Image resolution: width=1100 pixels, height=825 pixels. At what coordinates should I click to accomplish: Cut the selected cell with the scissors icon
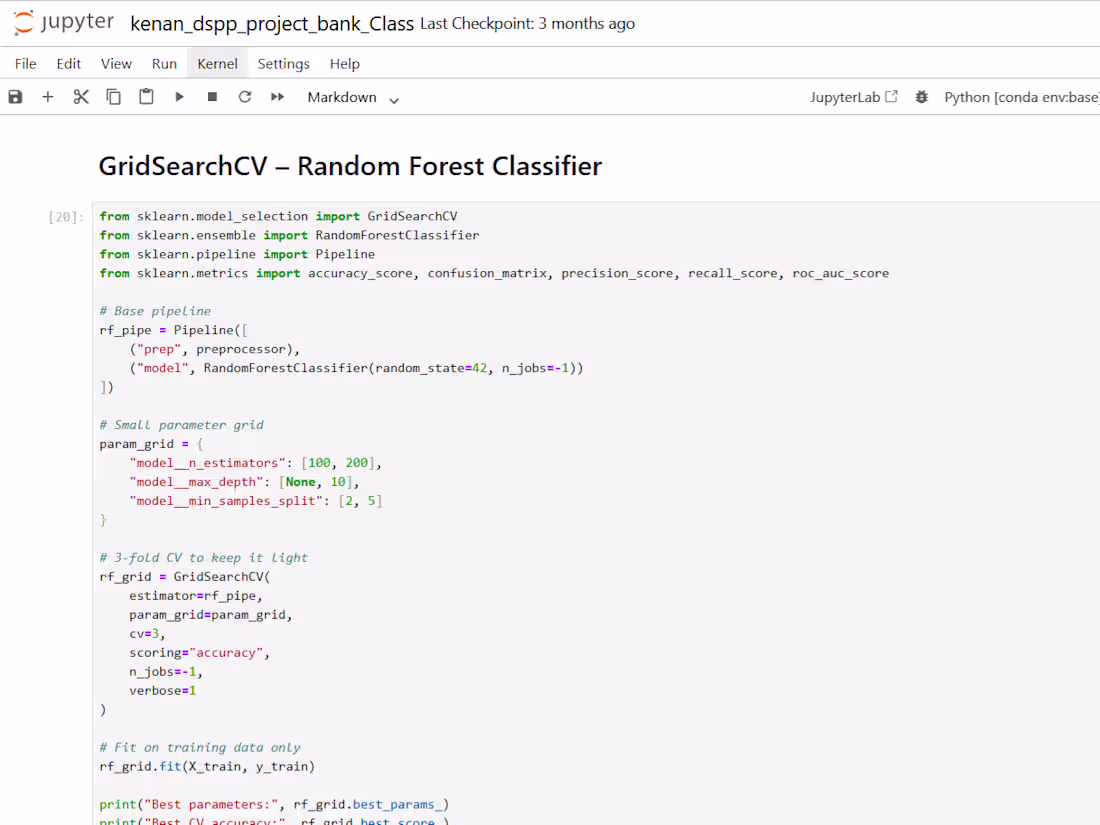pos(81,97)
